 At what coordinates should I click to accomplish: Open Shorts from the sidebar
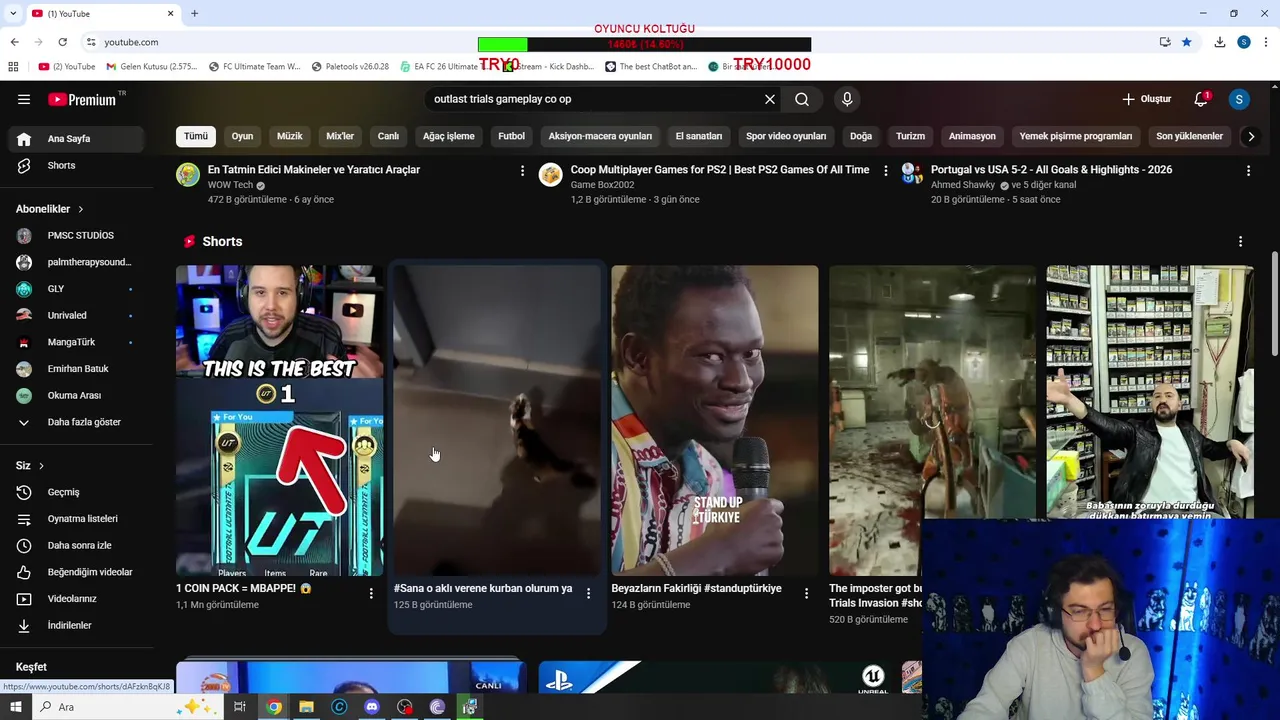coord(76,165)
